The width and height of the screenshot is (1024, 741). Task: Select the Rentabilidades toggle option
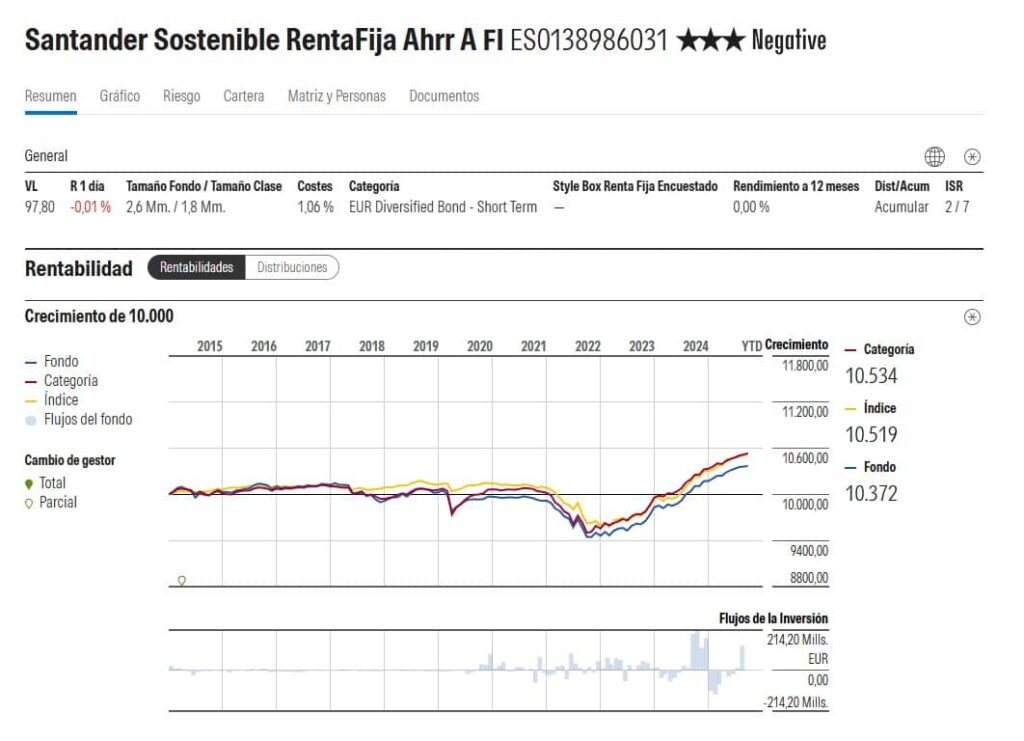click(197, 267)
